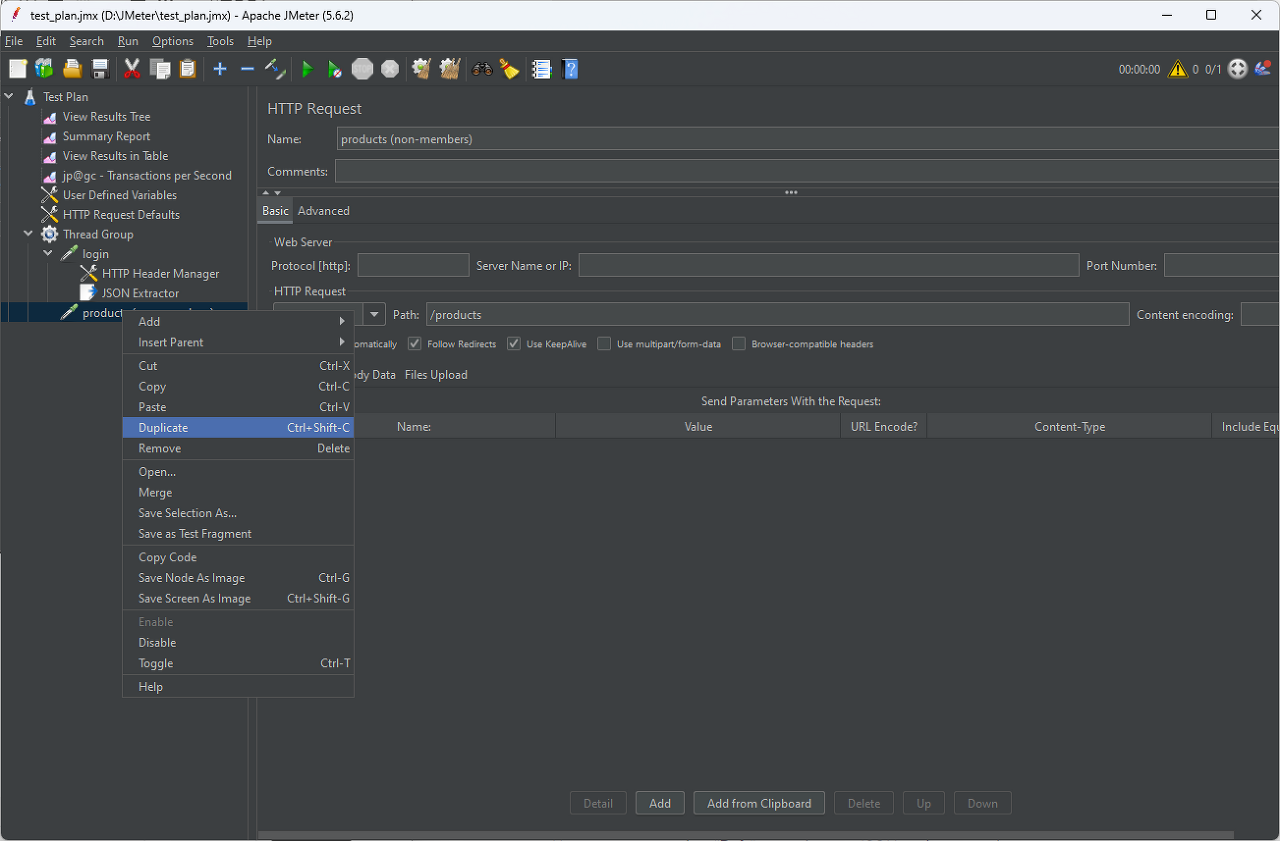Toggle the Use KeepAlive checkbox

pyautogui.click(x=513, y=344)
